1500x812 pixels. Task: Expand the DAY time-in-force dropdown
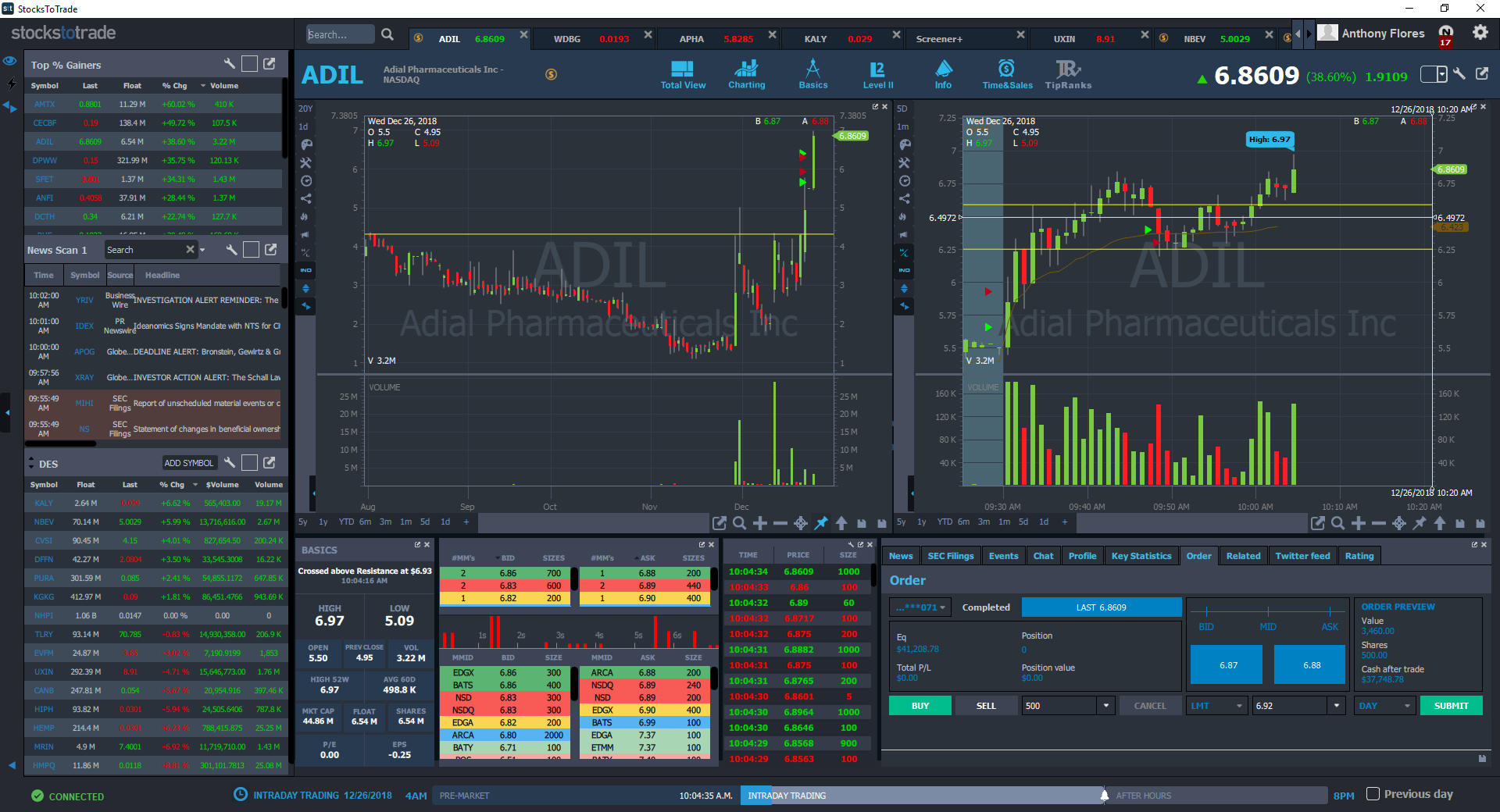coord(1386,706)
